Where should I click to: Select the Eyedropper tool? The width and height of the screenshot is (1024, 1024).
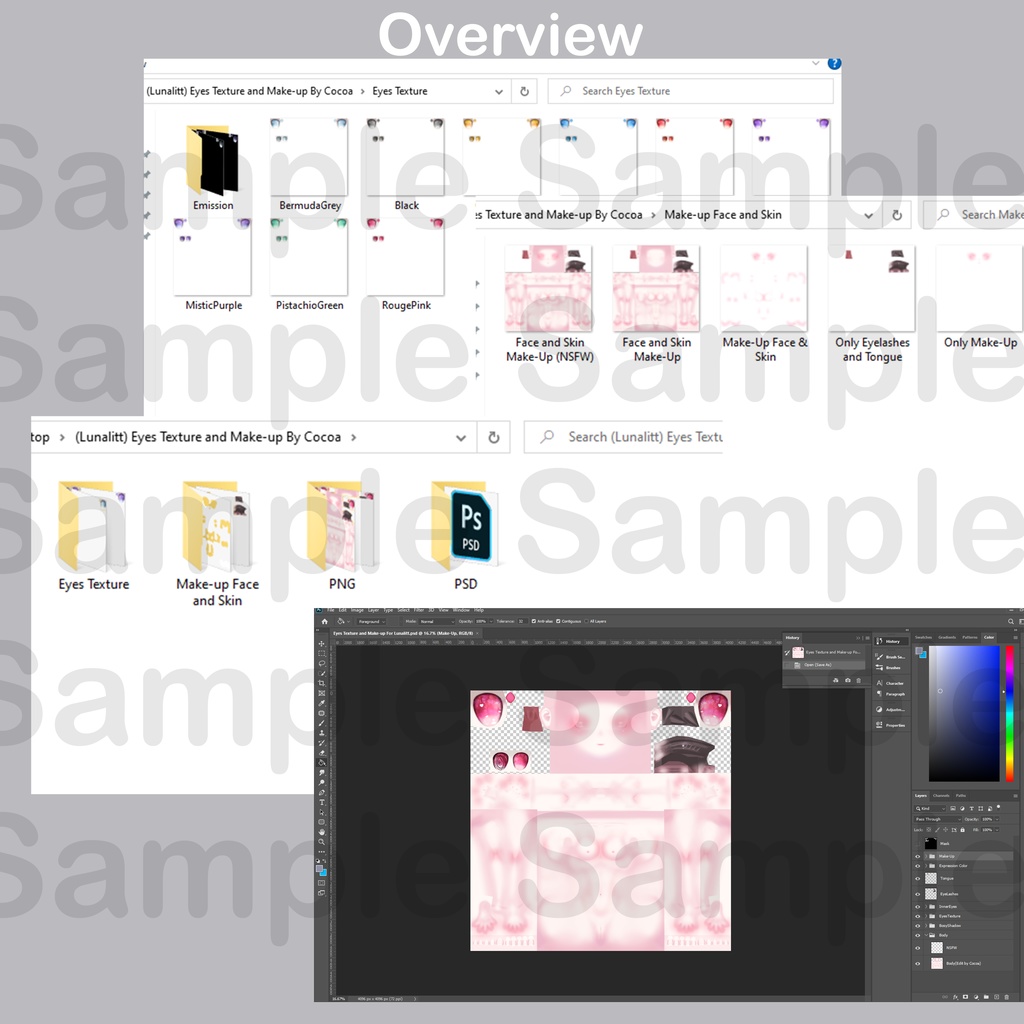(x=321, y=703)
